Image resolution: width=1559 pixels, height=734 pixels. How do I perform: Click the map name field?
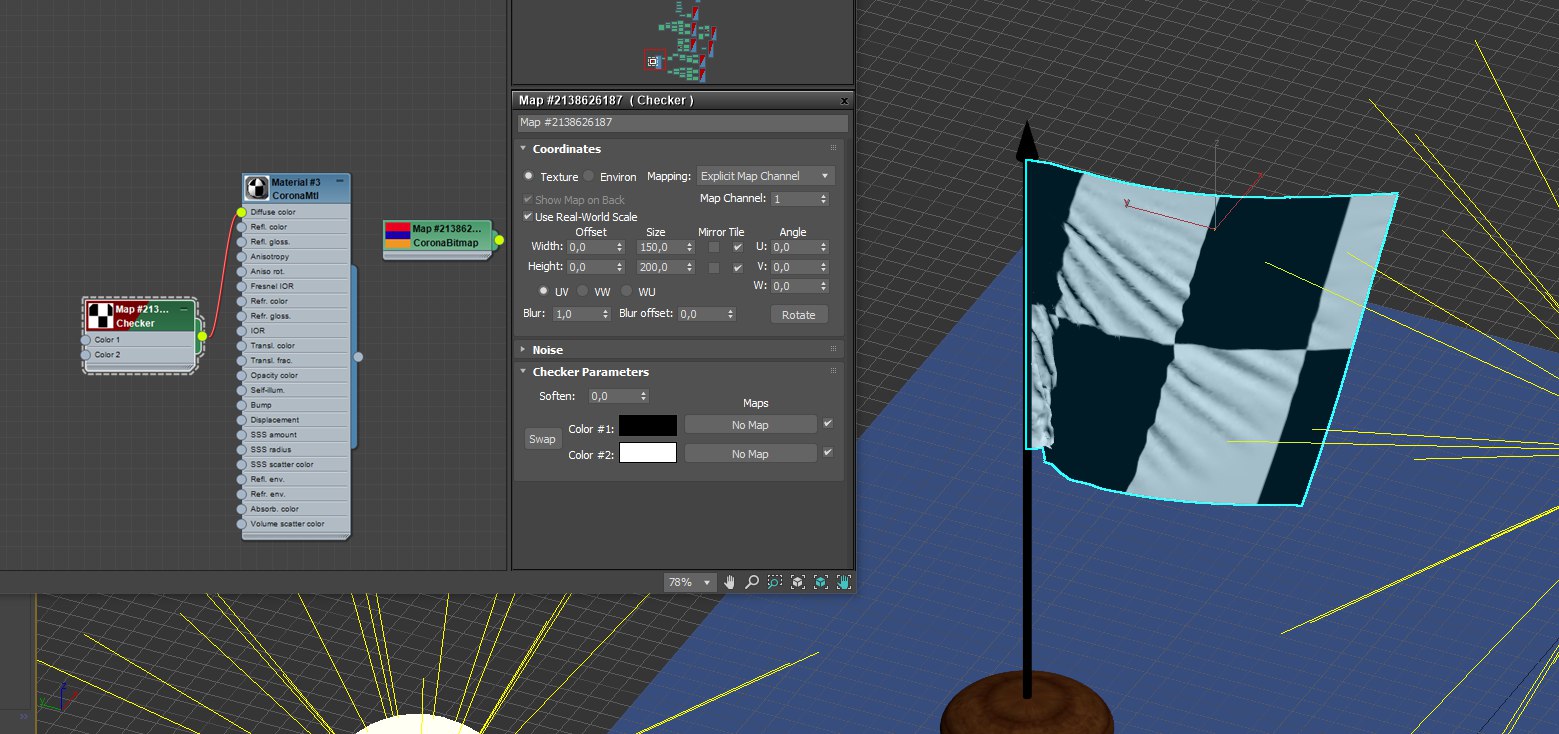tap(682, 122)
